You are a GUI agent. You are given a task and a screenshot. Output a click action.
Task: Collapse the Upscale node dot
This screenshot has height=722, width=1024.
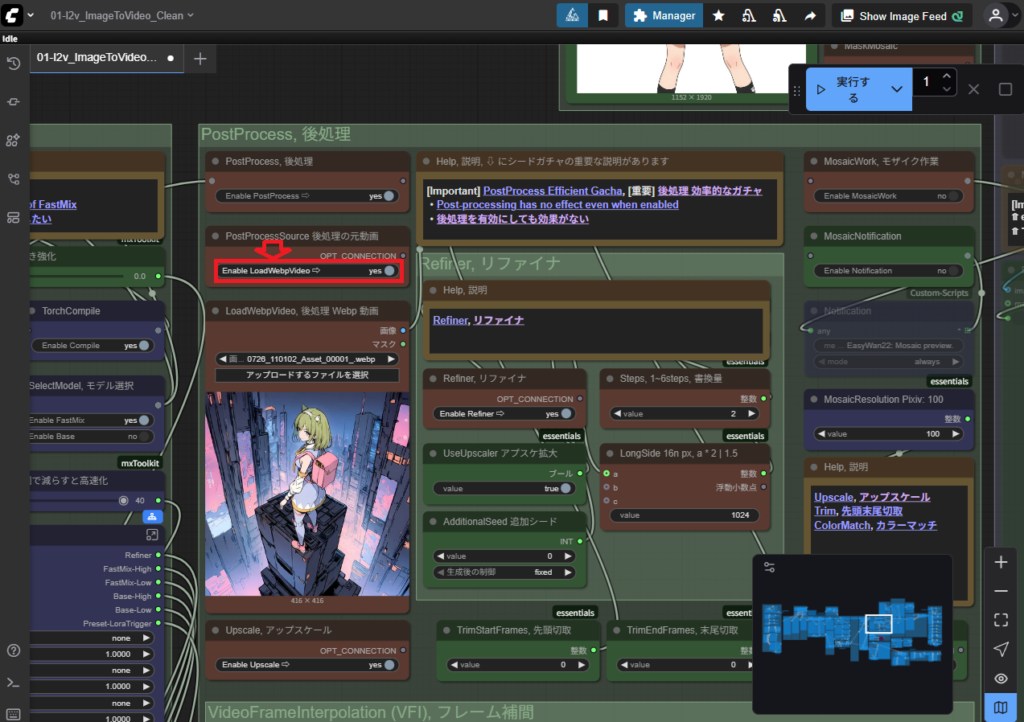(x=216, y=631)
